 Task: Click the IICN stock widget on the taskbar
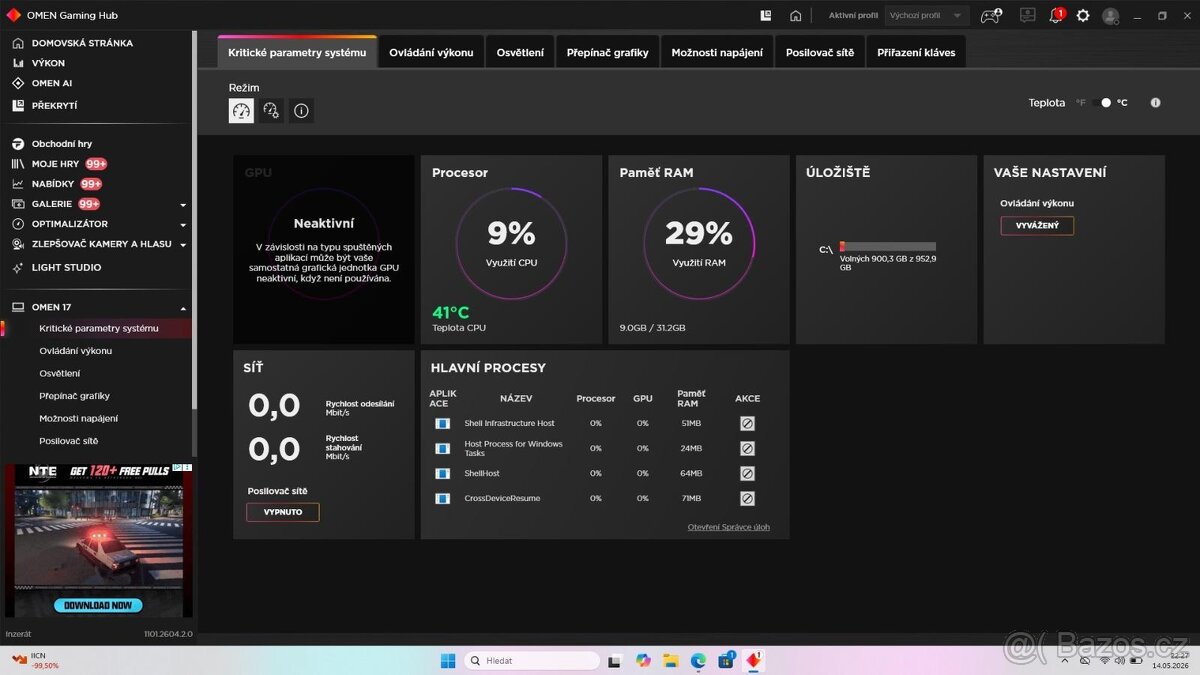[x=35, y=660]
